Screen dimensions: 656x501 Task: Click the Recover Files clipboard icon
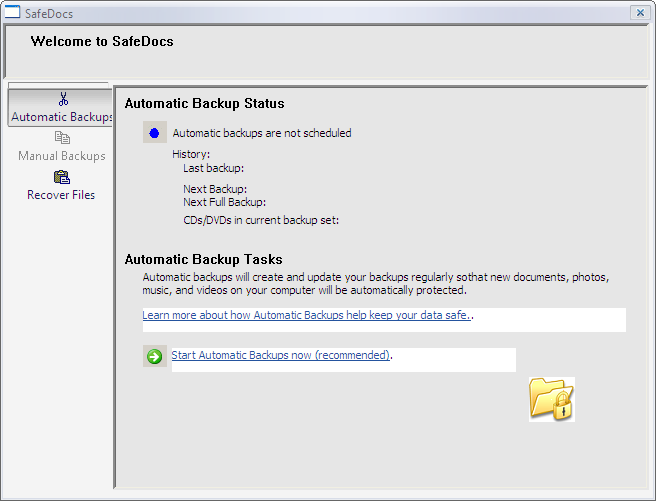coord(62,177)
